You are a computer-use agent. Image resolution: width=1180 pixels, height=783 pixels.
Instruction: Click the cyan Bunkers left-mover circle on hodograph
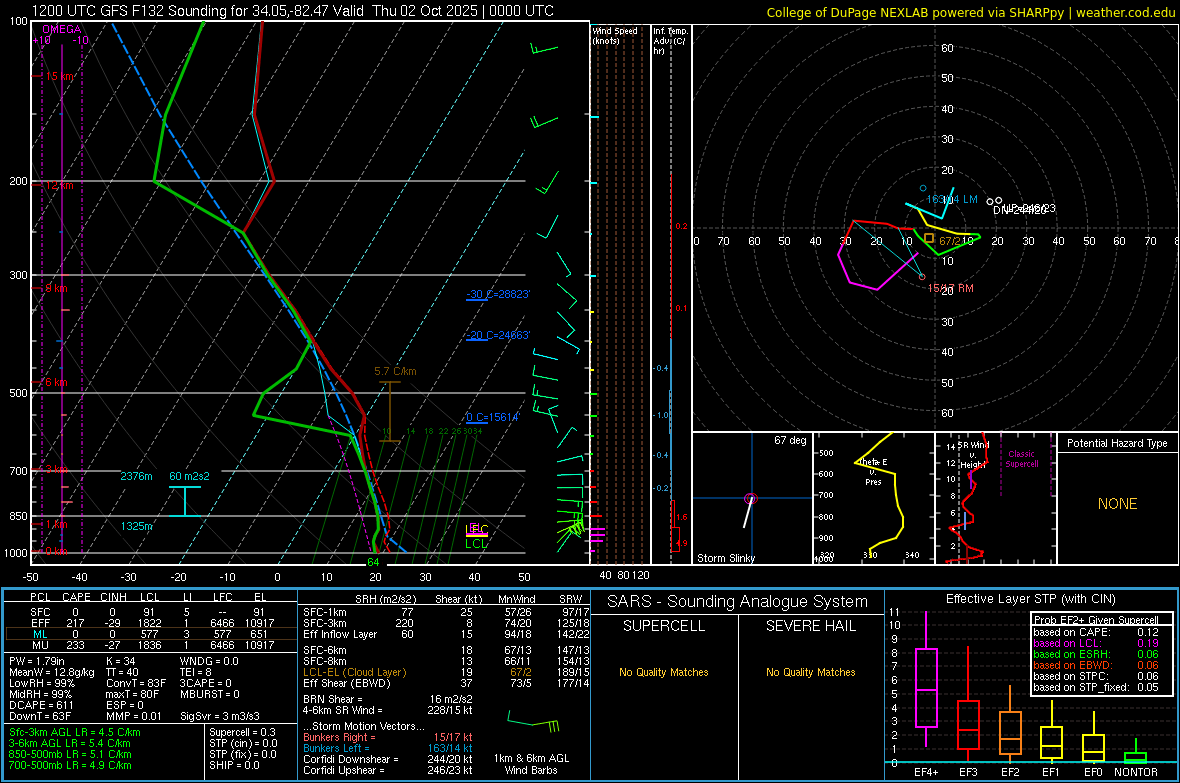(x=923, y=188)
